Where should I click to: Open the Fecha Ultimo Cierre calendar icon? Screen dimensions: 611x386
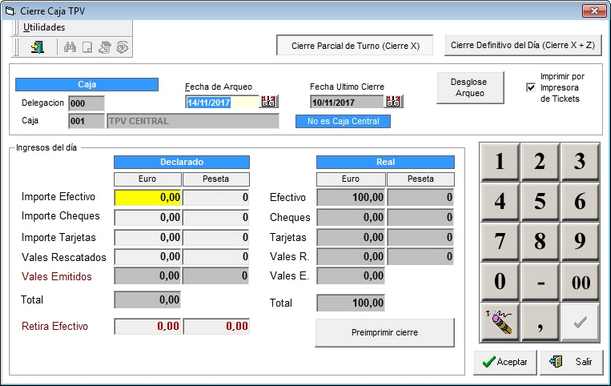[393, 102]
